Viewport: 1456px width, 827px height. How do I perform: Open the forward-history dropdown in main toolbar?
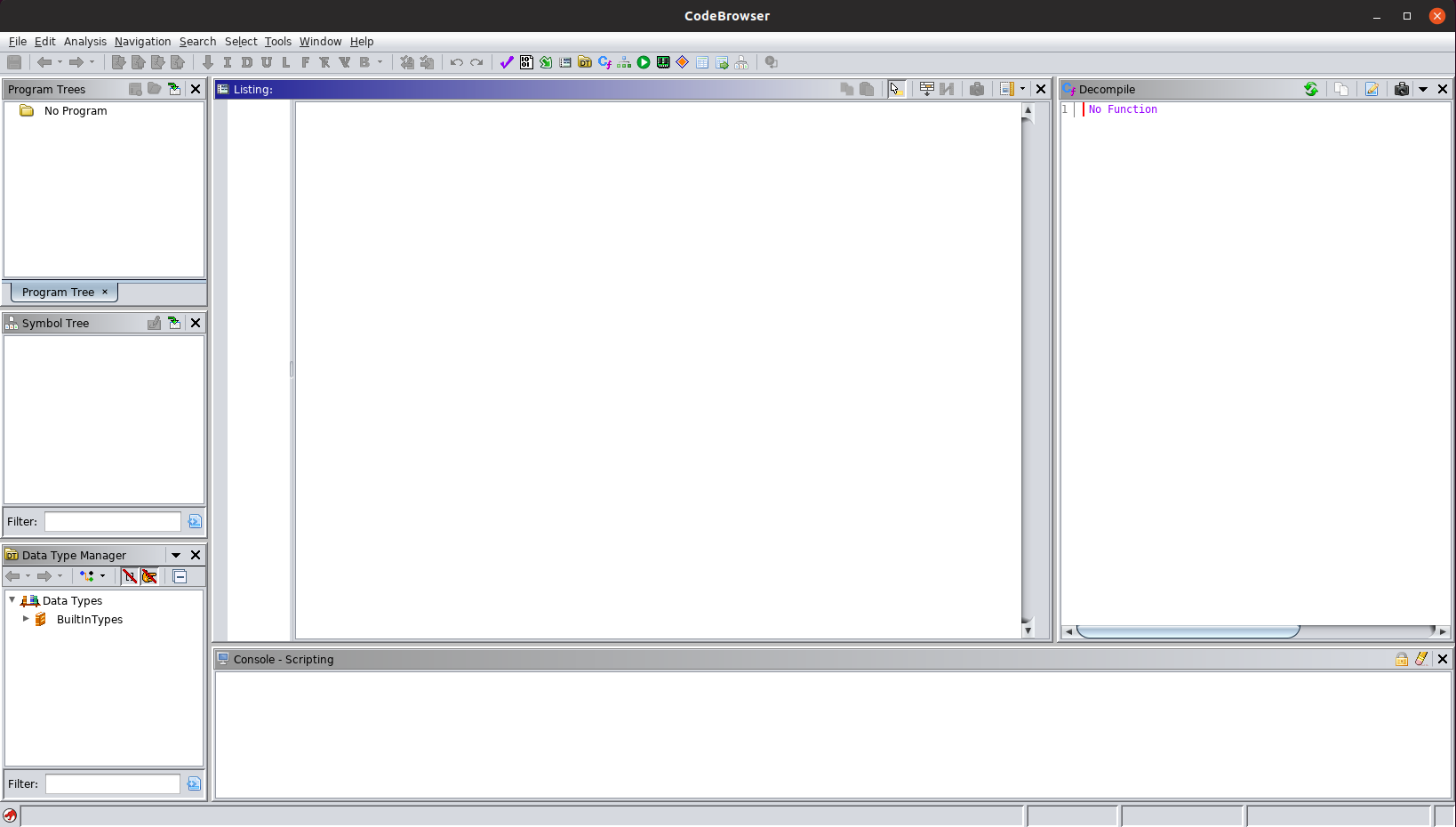coord(92,62)
